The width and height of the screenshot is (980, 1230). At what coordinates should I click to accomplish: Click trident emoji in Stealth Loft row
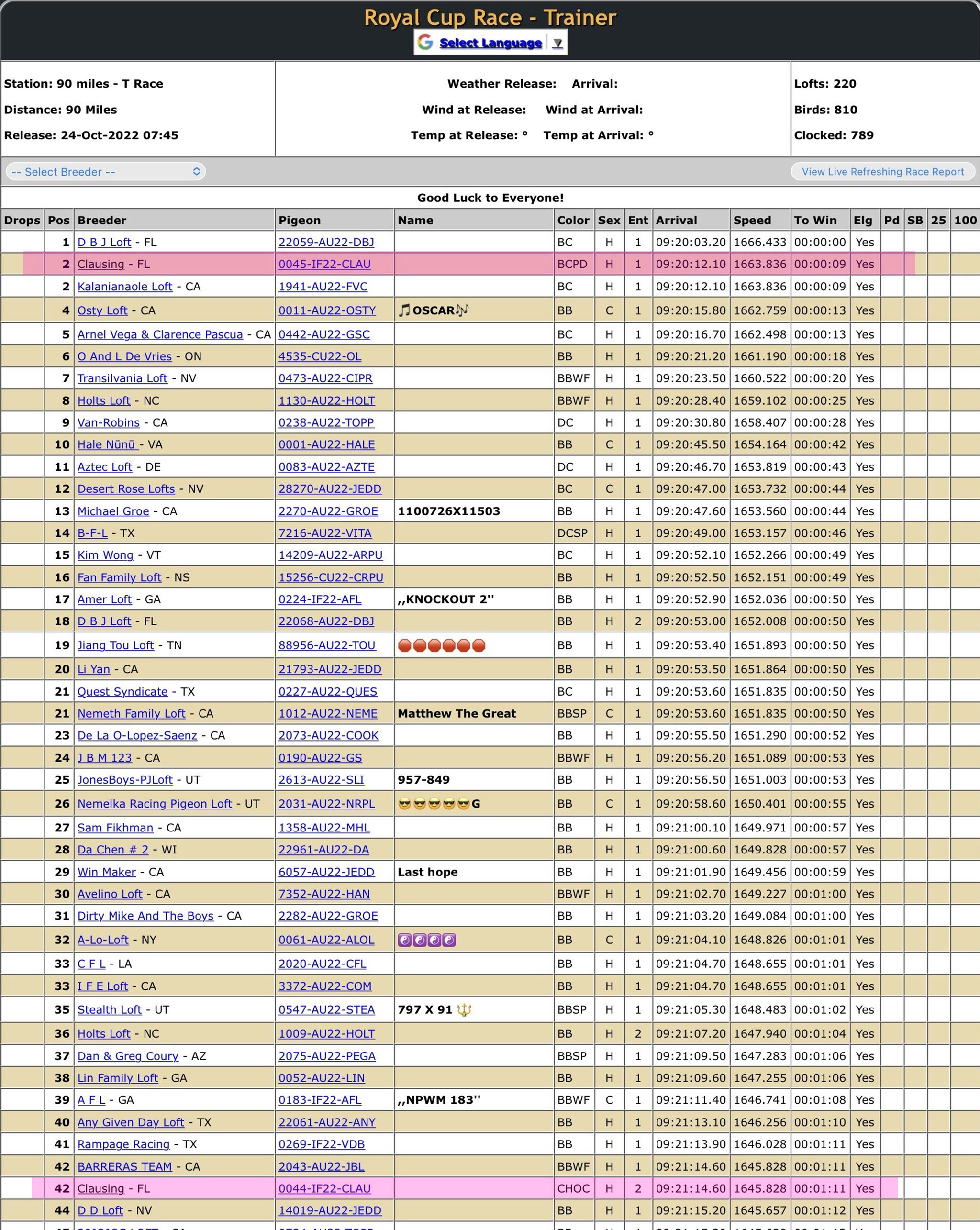coord(464,1010)
